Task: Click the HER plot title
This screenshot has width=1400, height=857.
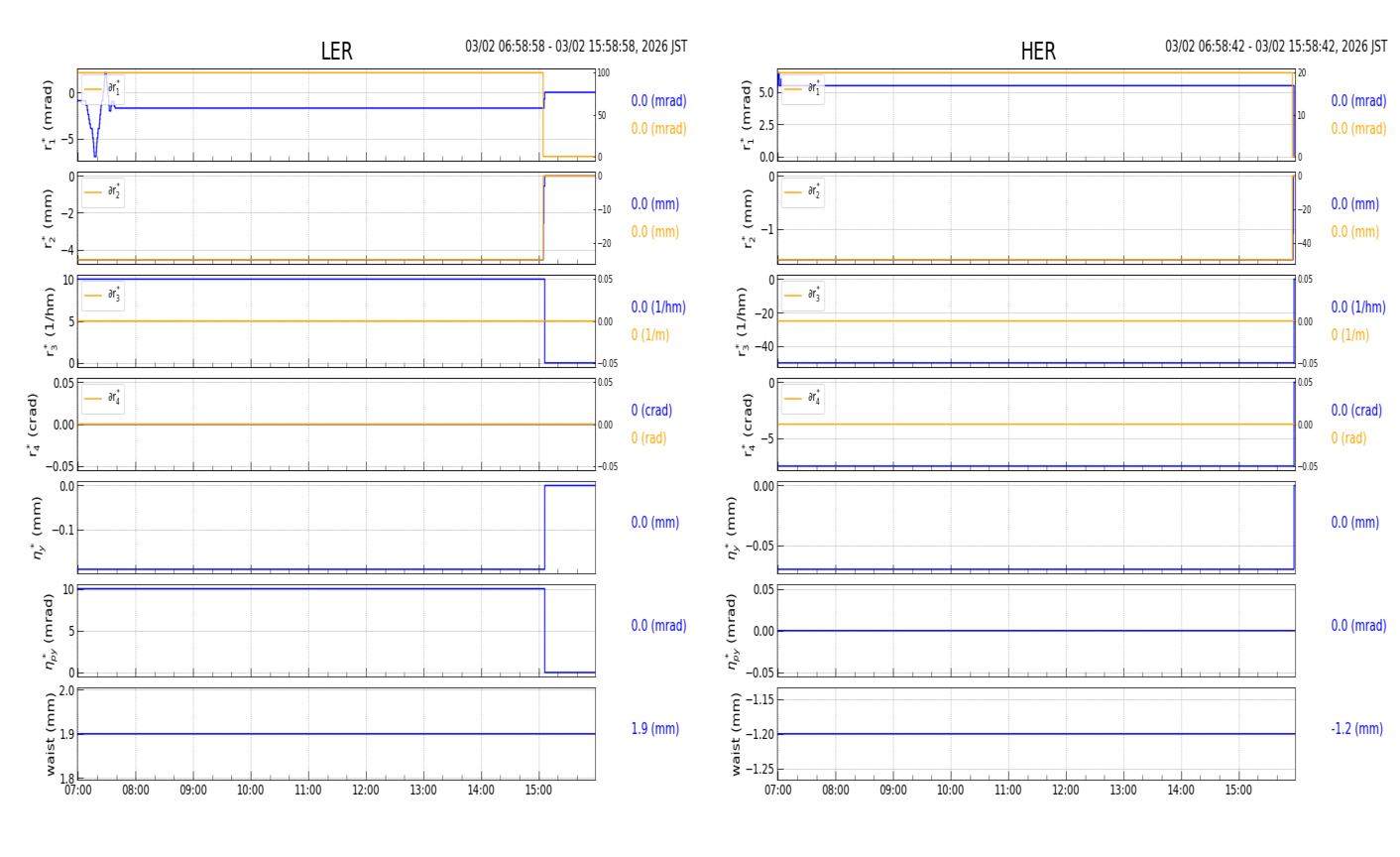Action: coord(1038,52)
